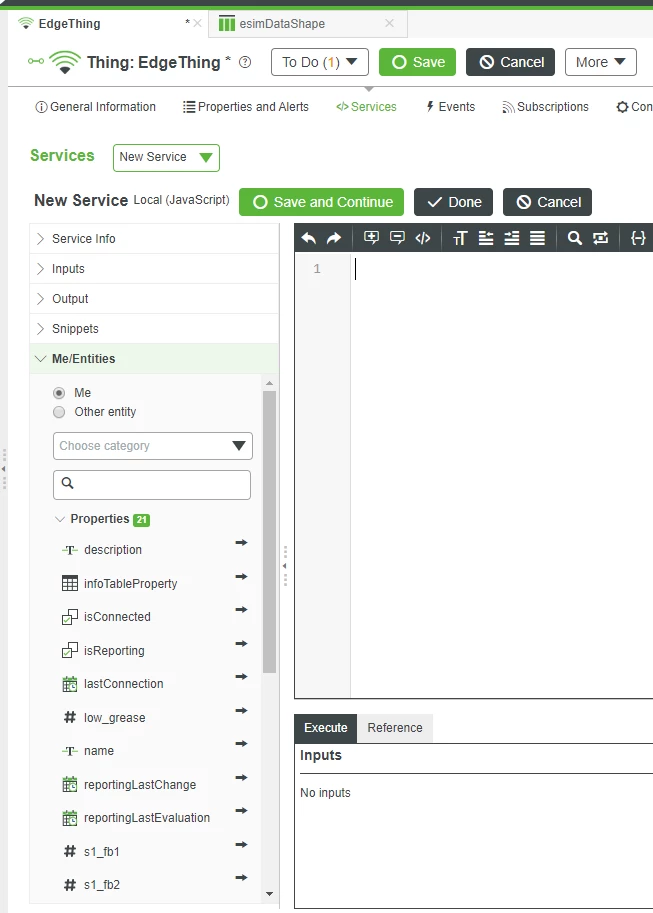Collapse the Me/Entities section

[154, 359]
